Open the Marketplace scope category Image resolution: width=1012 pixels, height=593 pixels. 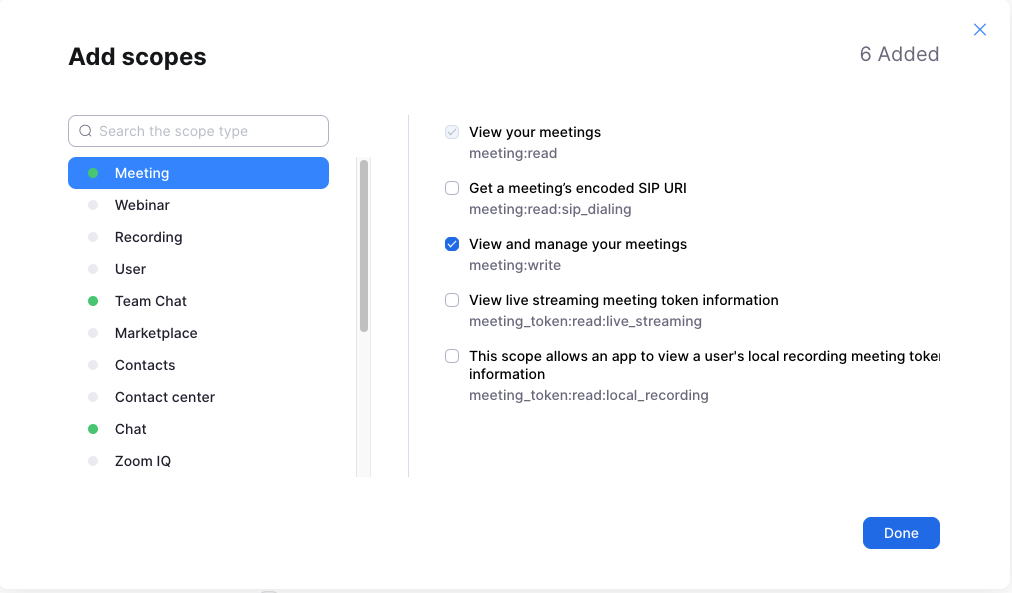156,333
